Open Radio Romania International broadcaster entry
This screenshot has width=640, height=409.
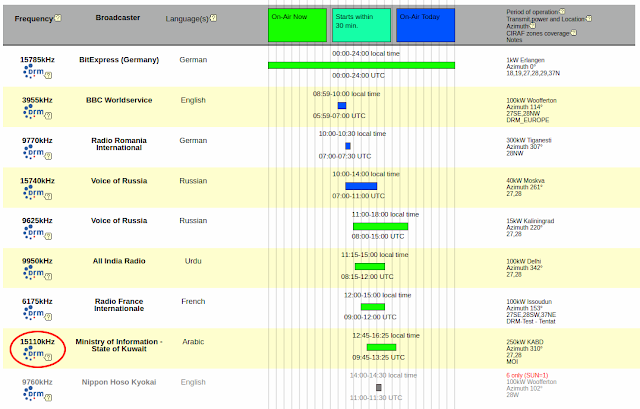[x=119, y=144]
